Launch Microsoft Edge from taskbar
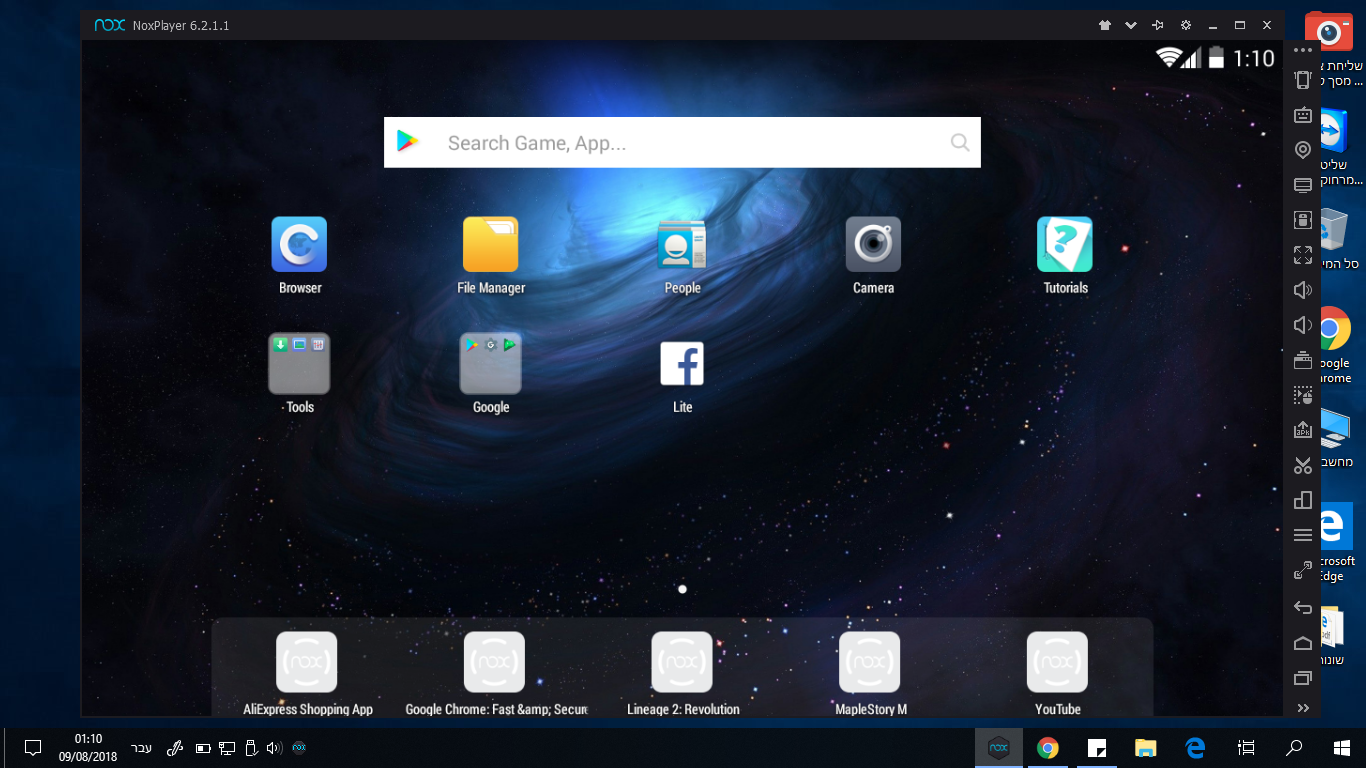This screenshot has height=768, width=1366. point(1194,747)
